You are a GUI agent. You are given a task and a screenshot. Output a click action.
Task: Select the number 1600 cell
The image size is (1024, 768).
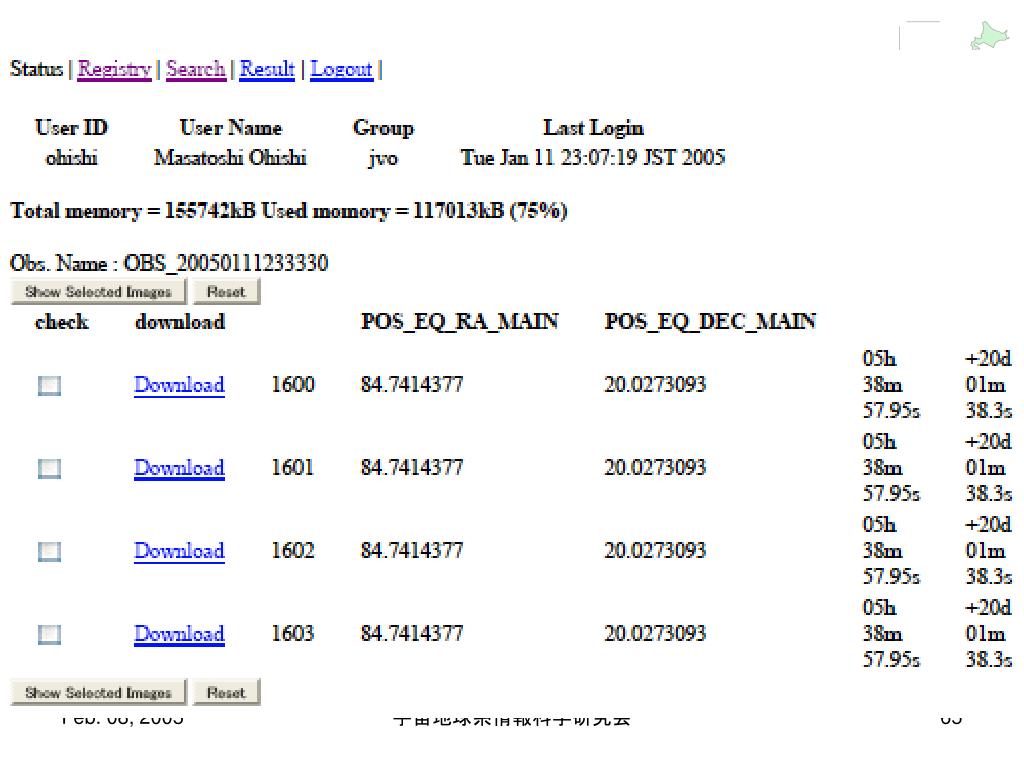293,384
